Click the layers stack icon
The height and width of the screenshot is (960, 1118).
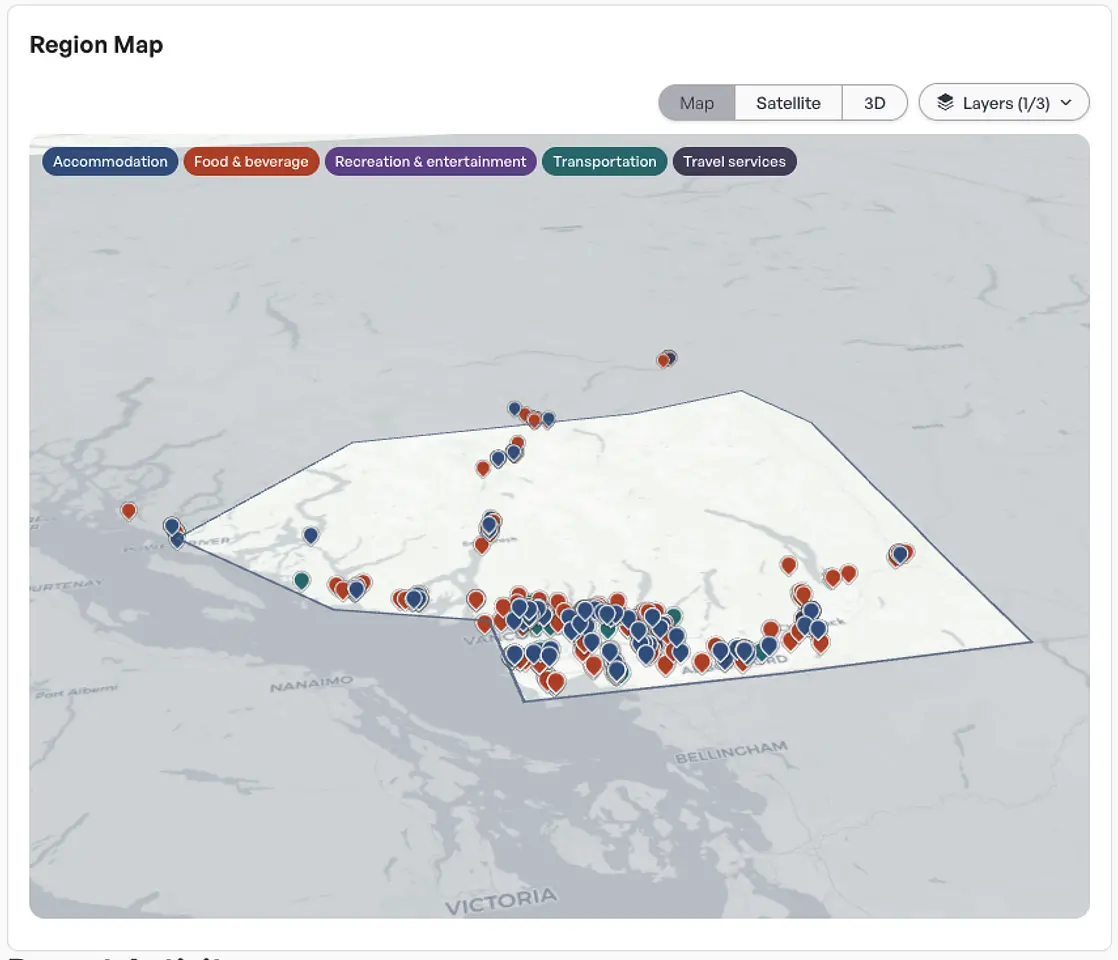click(945, 103)
